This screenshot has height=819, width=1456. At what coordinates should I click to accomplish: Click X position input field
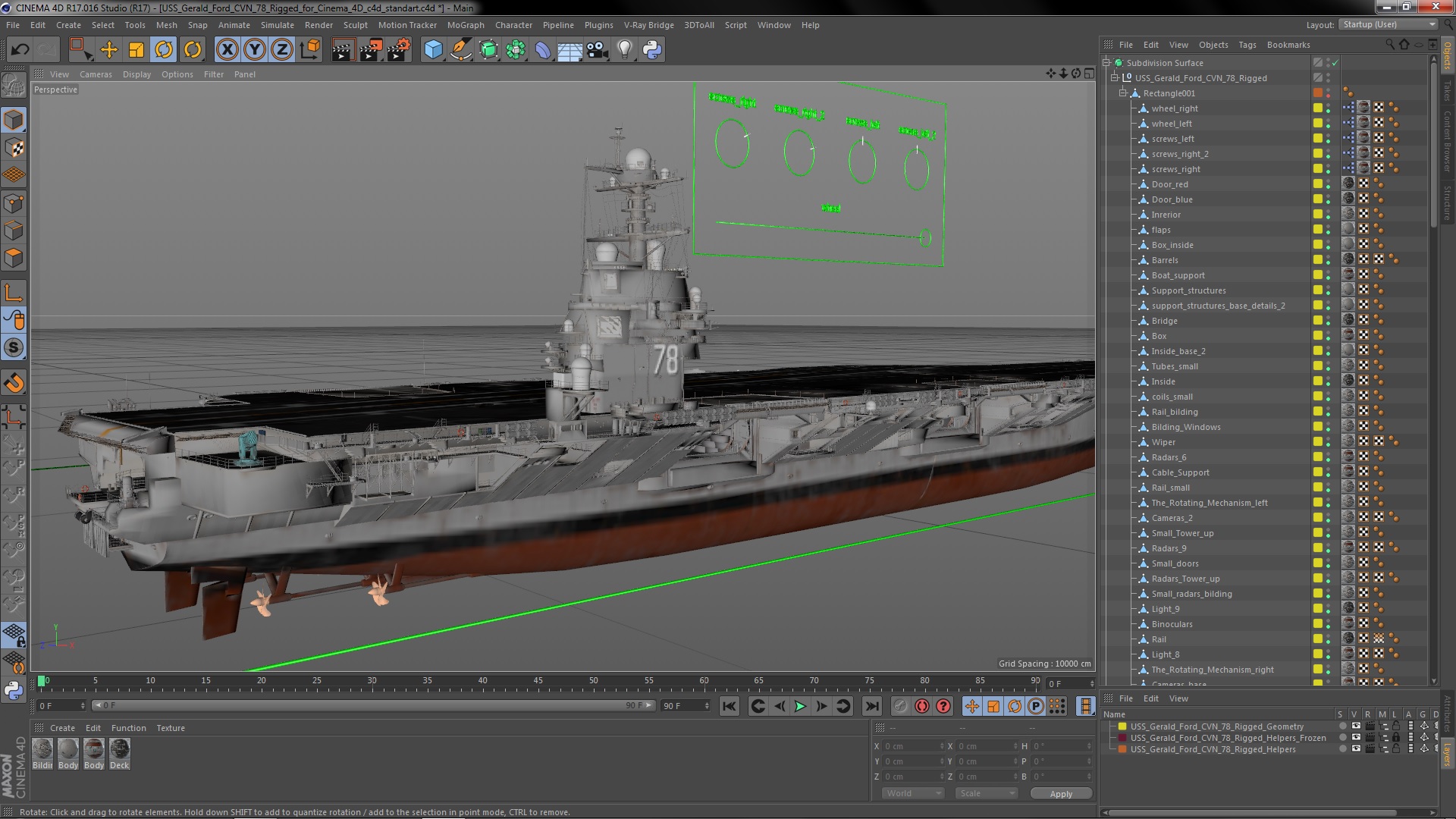(x=915, y=746)
